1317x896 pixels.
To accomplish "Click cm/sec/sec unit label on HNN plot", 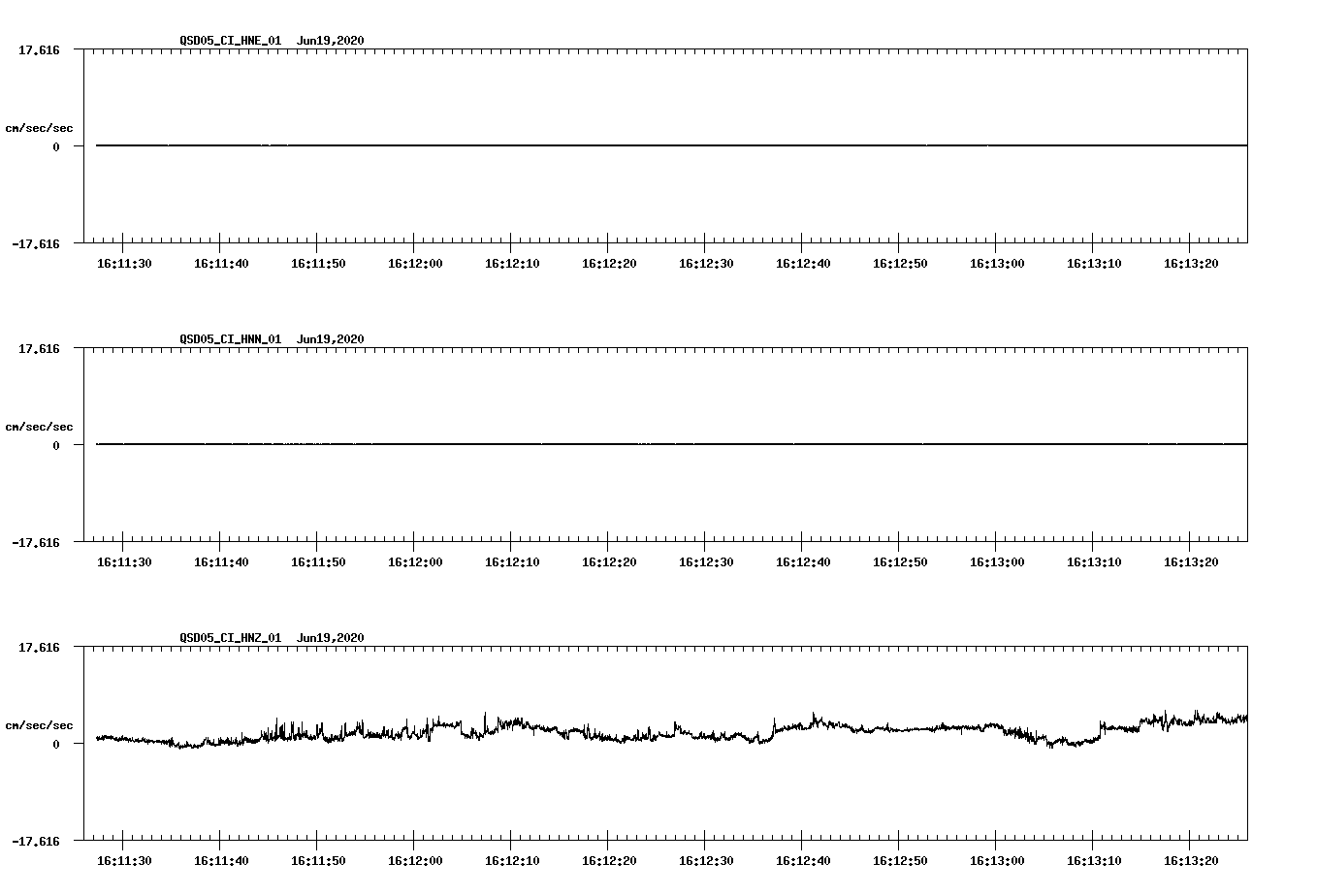I will coord(39,427).
